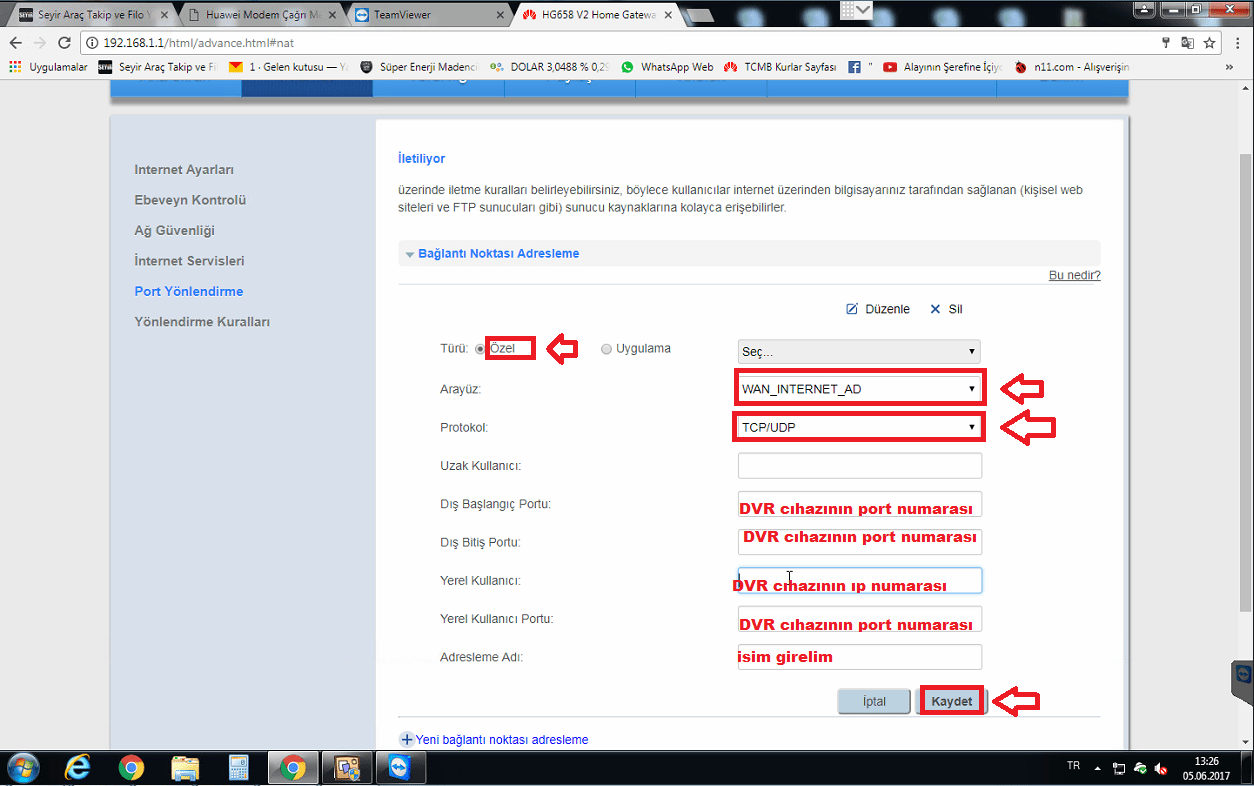The height and width of the screenshot is (786, 1254).
Task: Click the browser reload icon
Action: [64, 43]
